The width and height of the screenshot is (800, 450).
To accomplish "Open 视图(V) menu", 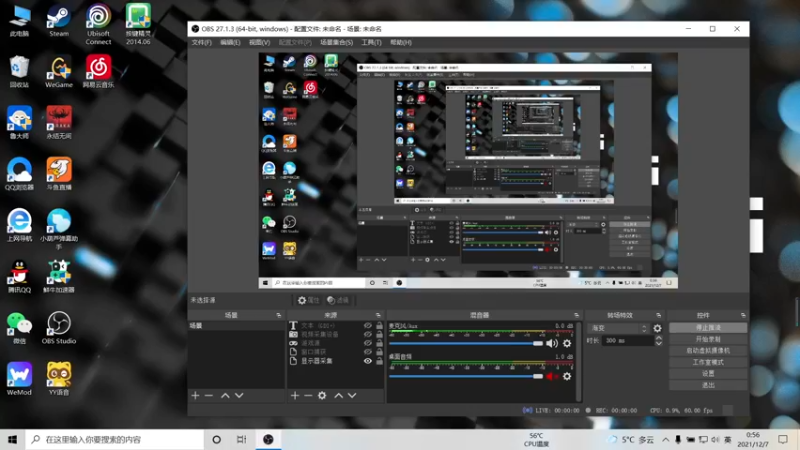I will [x=259, y=42].
